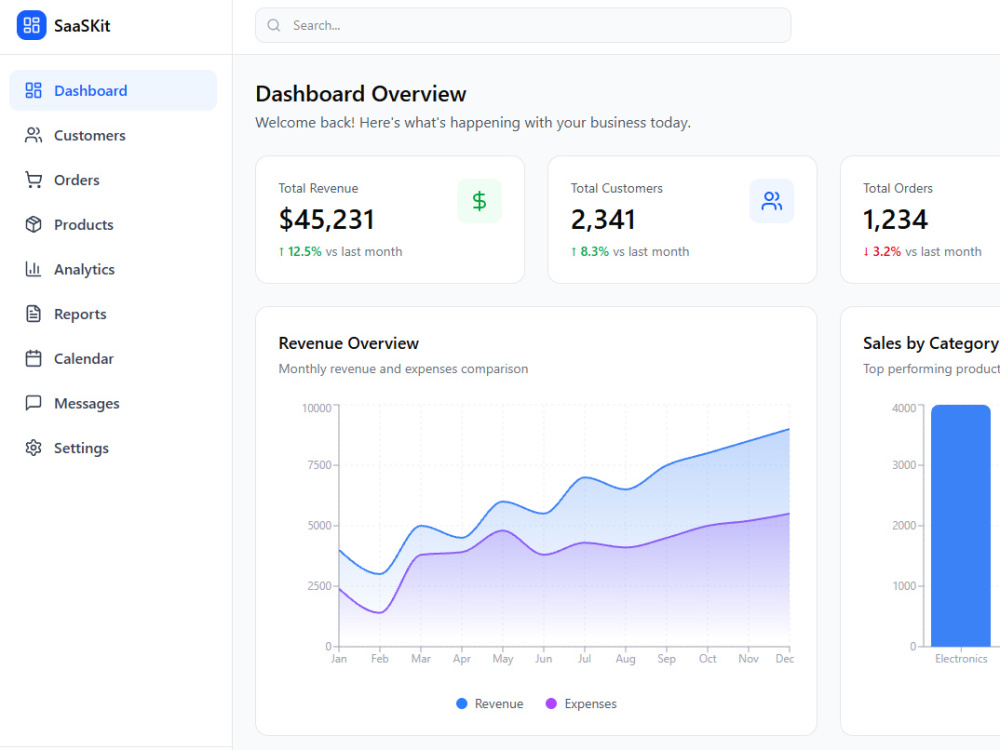Click the Revenue legend label

point(499,703)
